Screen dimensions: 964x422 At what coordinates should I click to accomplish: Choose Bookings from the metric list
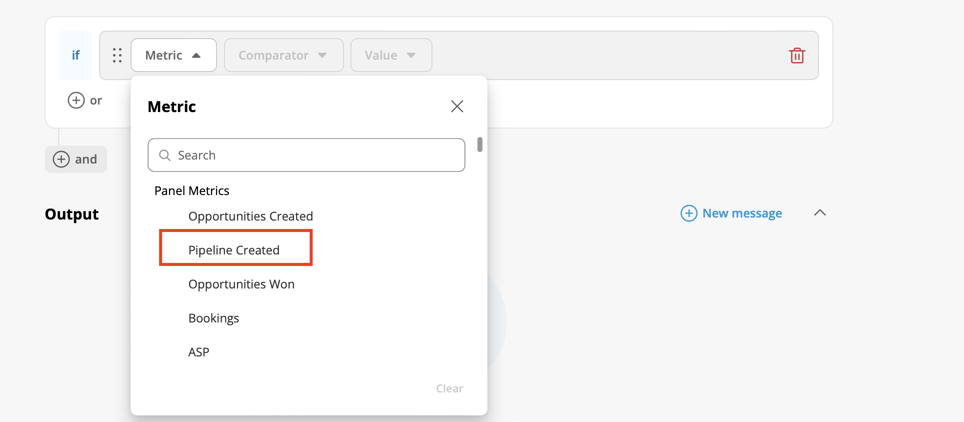213,319
